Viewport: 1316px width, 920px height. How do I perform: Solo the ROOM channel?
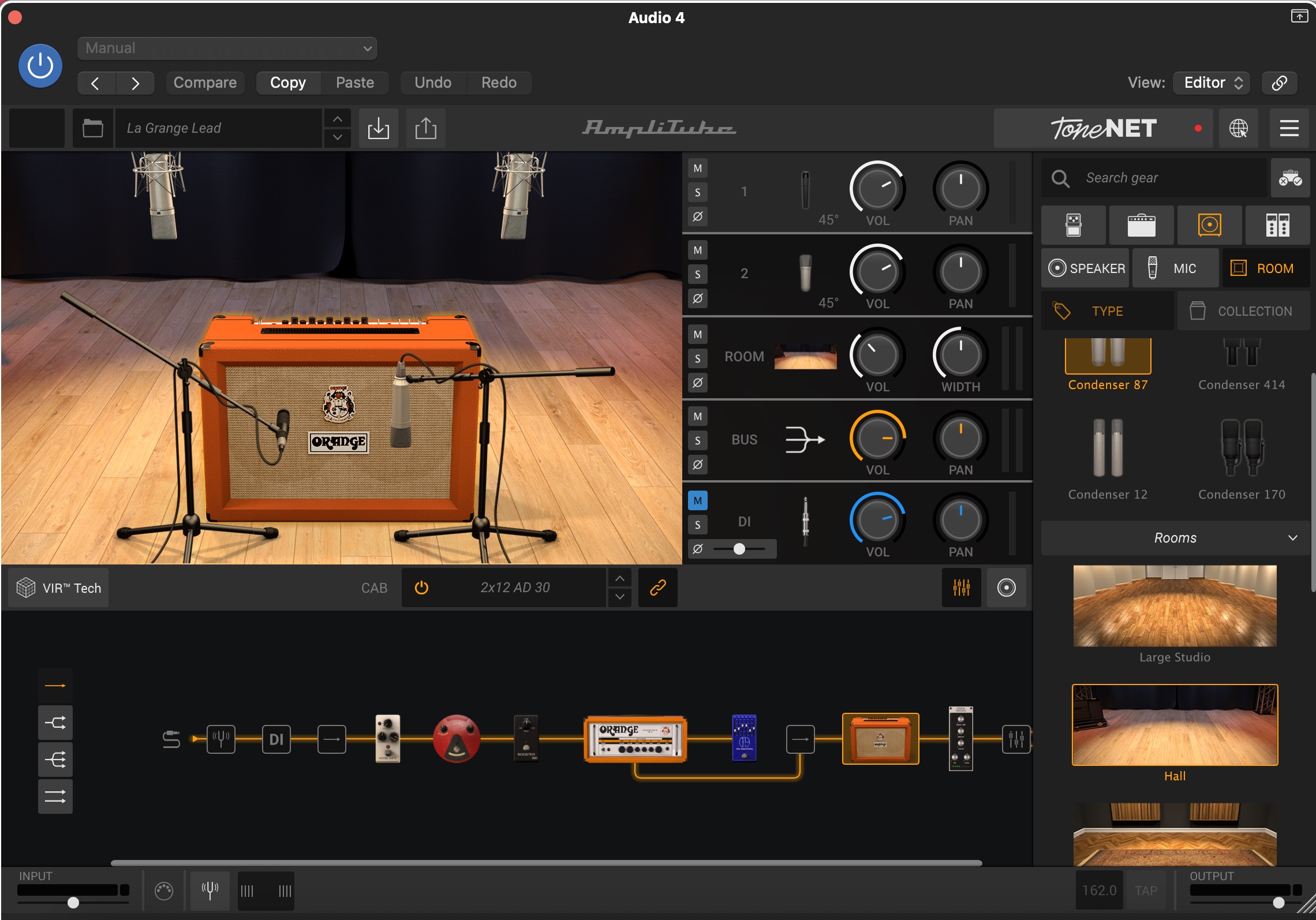(x=698, y=358)
